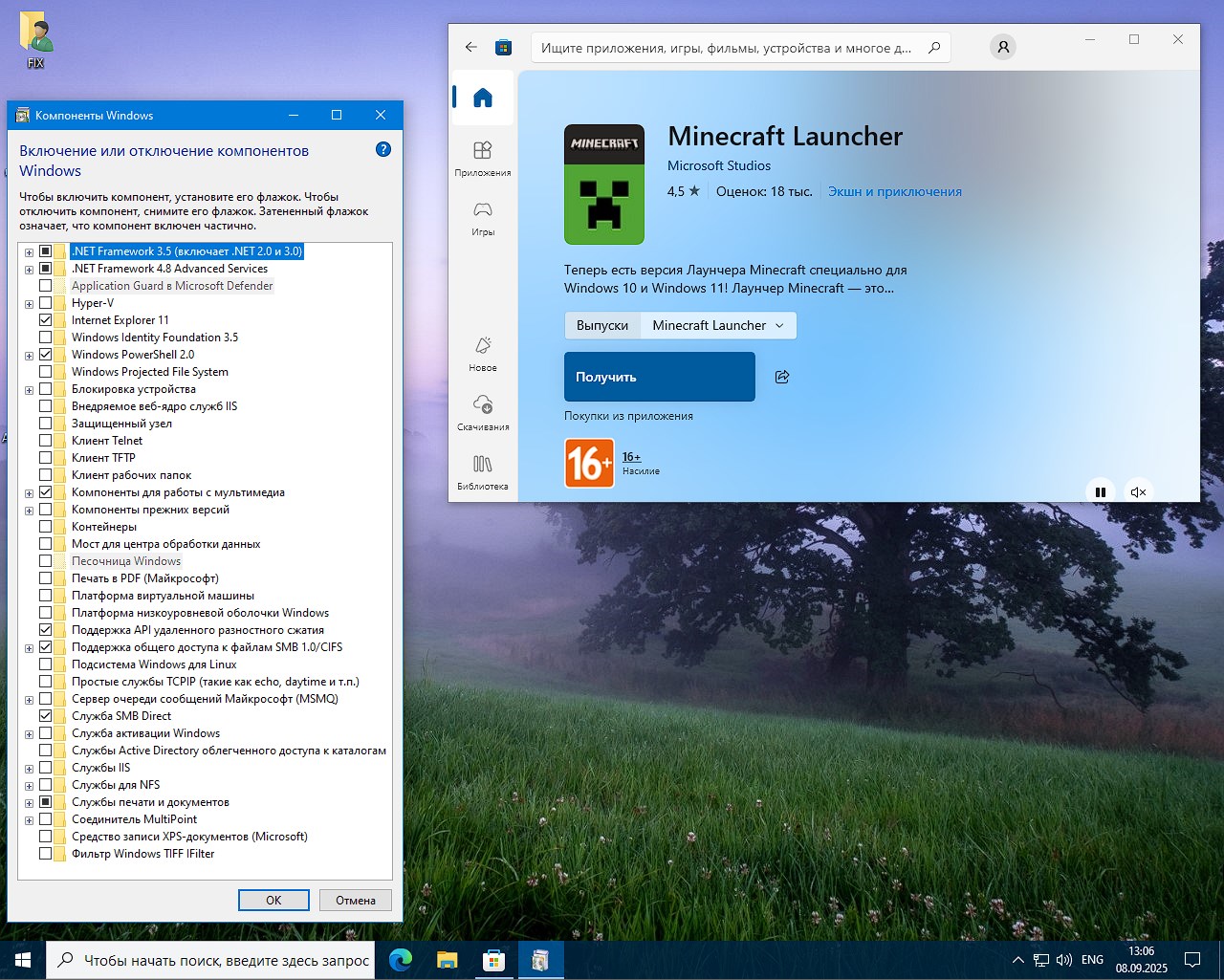Open the Minecraft Launcher edition dropdown
The width and height of the screenshot is (1224, 980).
718,325
